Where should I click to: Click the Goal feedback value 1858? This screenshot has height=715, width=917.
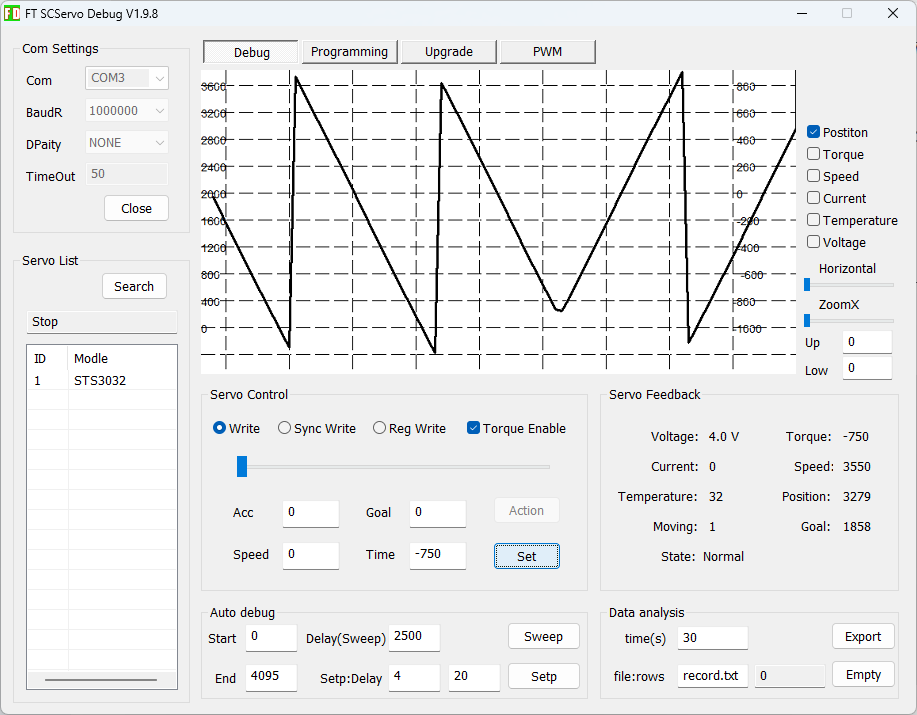point(856,526)
